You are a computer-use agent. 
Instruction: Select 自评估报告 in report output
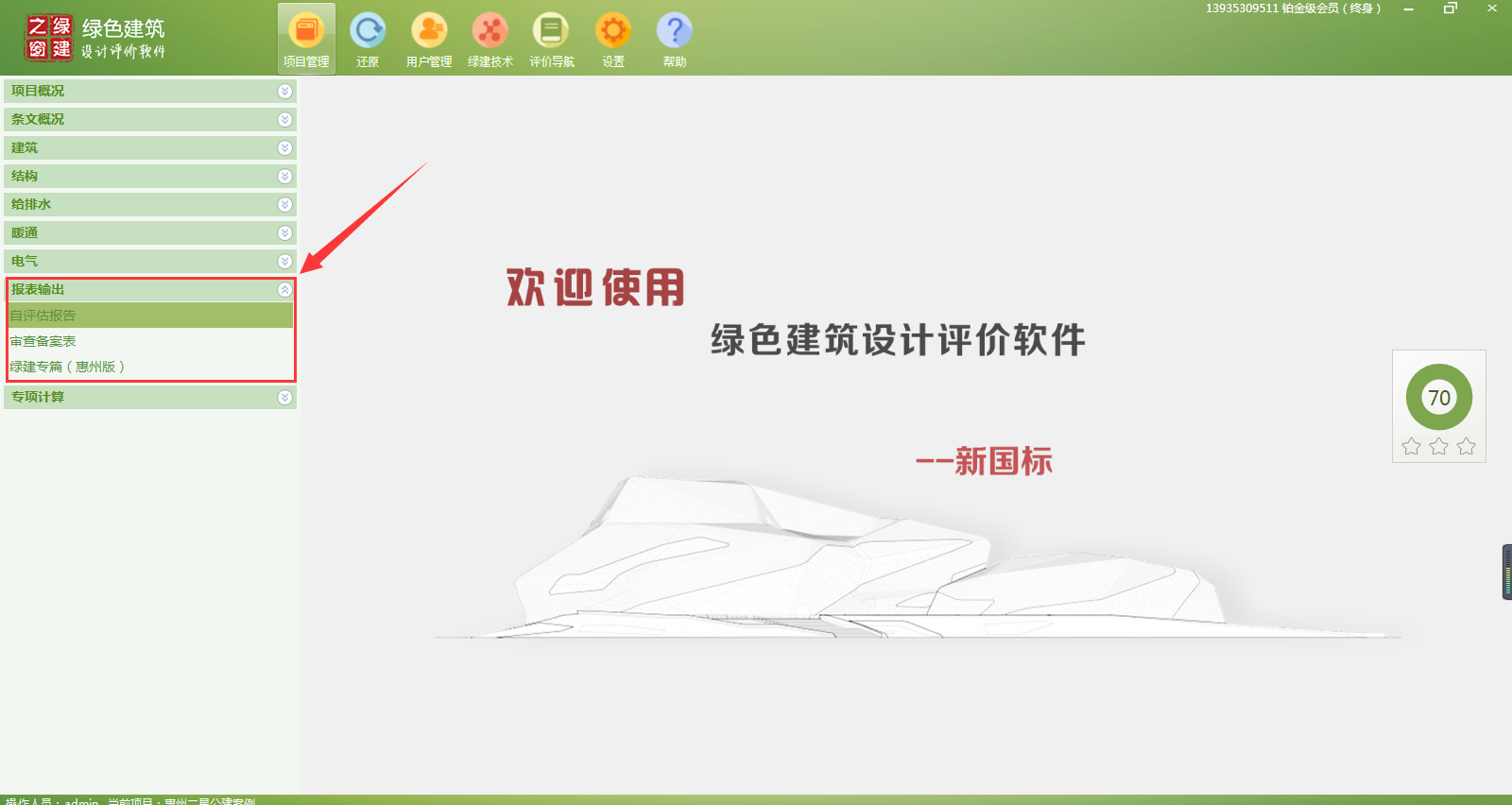click(x=43, y=316)
